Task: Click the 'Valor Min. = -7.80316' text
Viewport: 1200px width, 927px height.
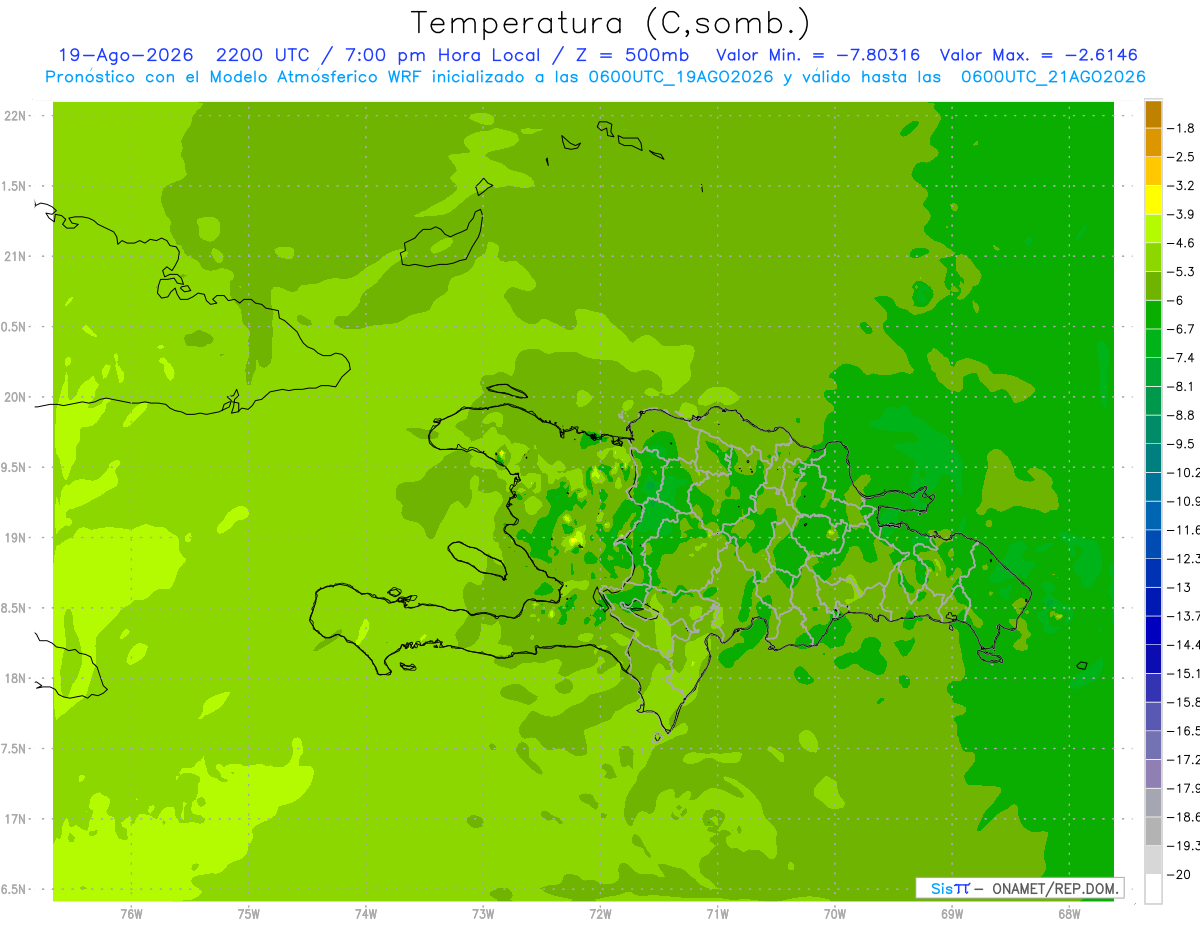Action: 819,55
